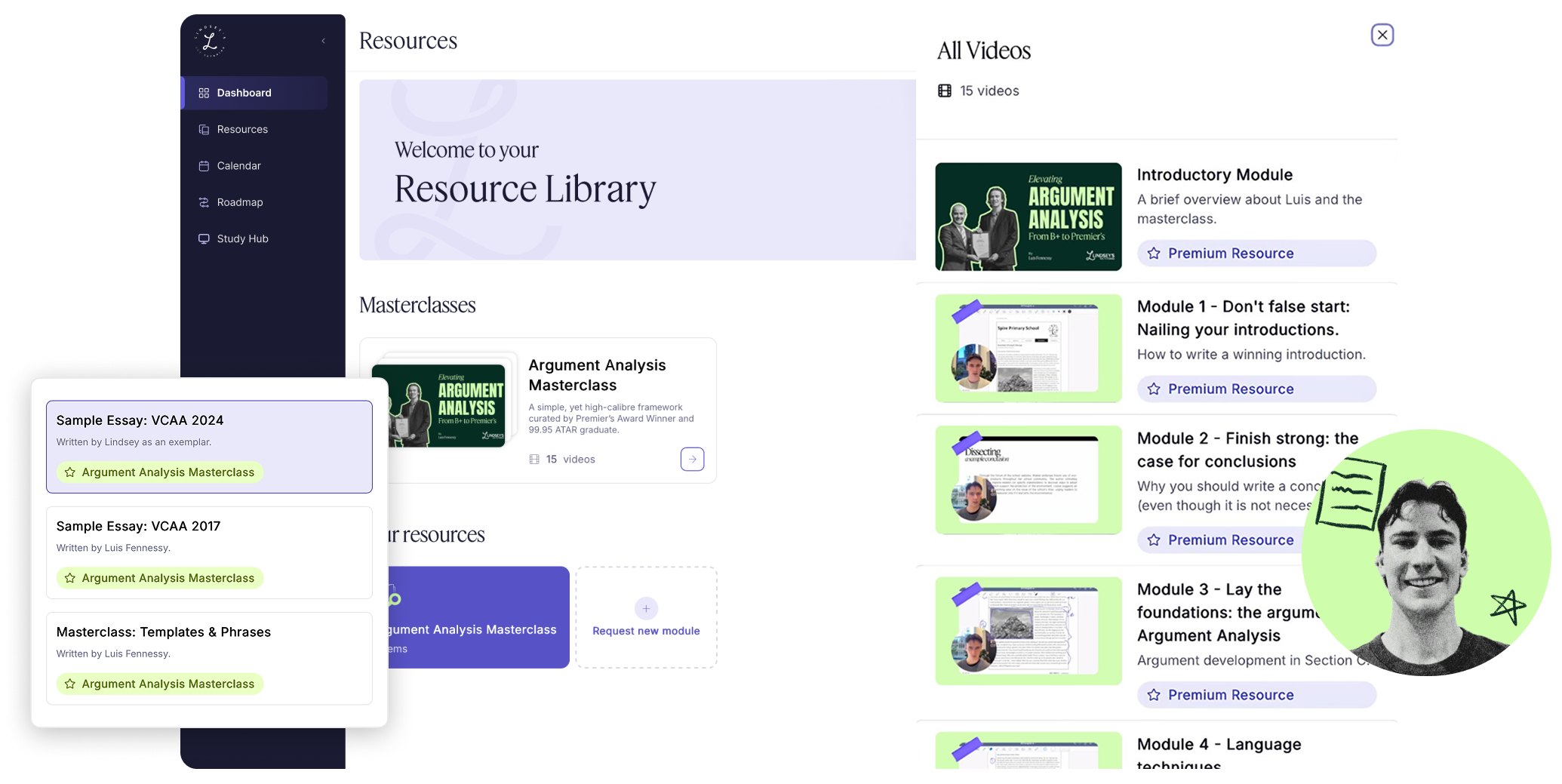Open the Module 3 video thumbnail
Viewport: 1562px width, 784px height.
point(1029,631)
